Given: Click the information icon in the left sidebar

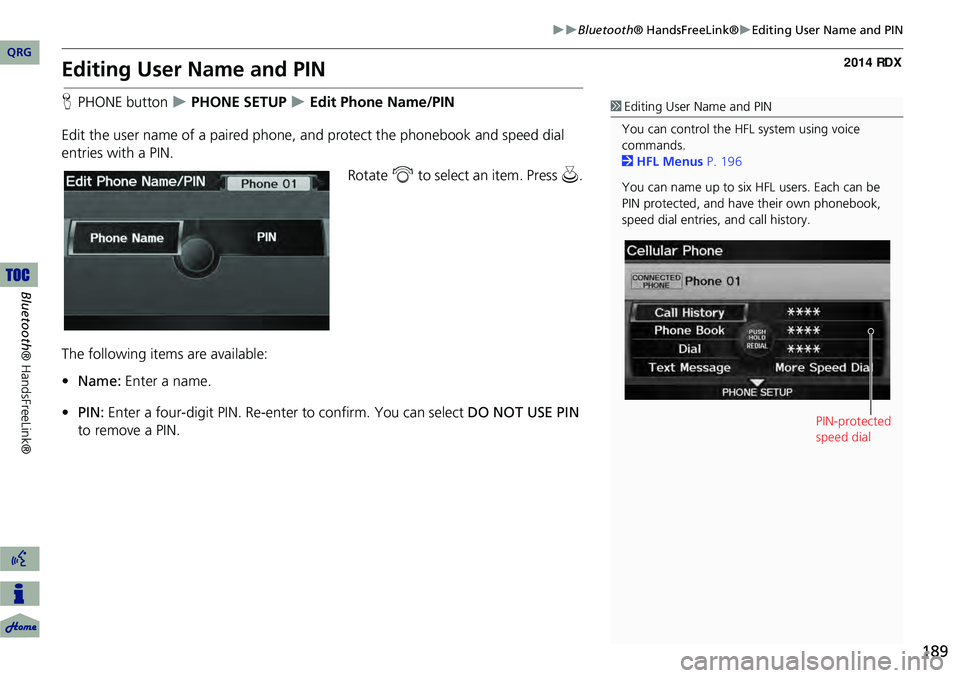Looking at the screenshot, I should click(20, 593).
